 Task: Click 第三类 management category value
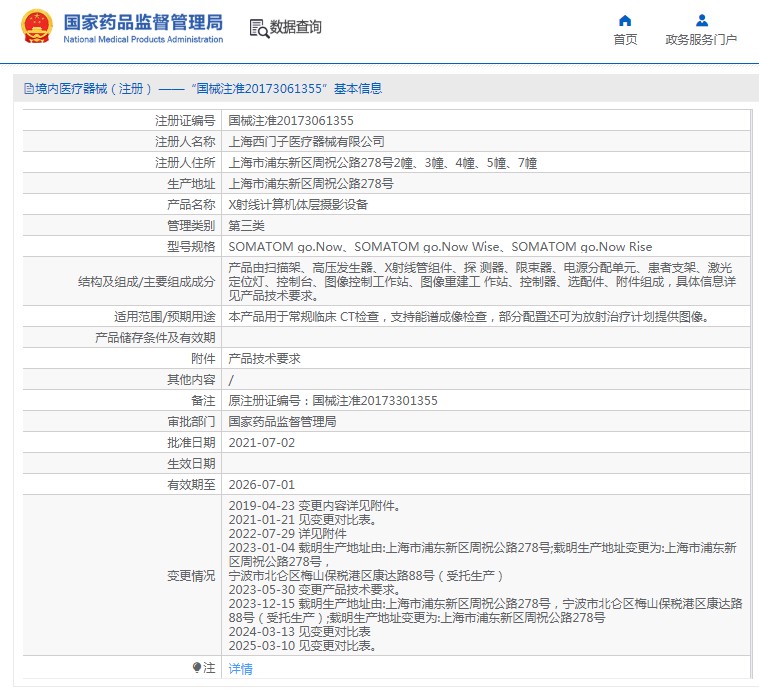pos(246,226)
